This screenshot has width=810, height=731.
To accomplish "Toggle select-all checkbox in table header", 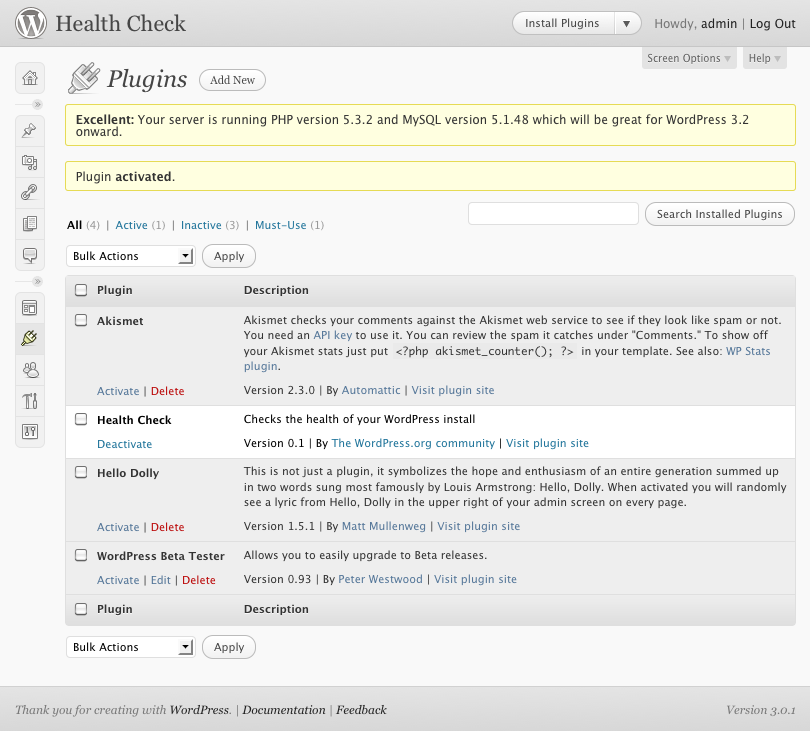I will [81, 290].
